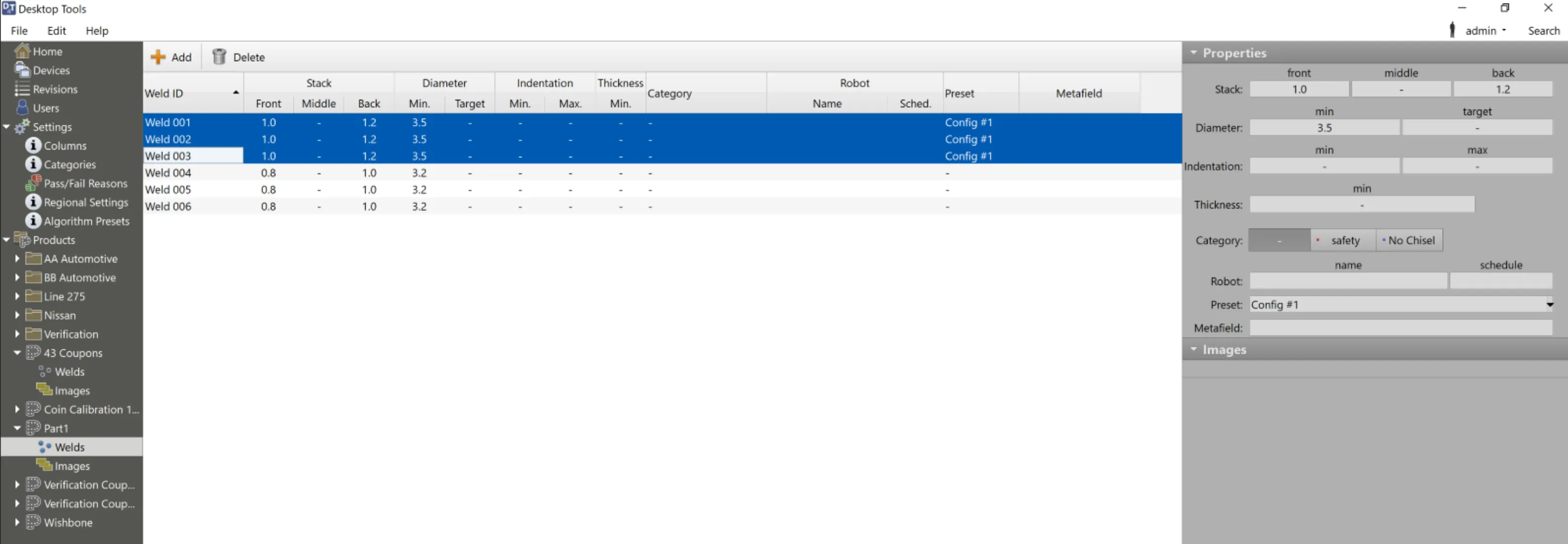Open the admin account dropdown

pos(1486,31)
